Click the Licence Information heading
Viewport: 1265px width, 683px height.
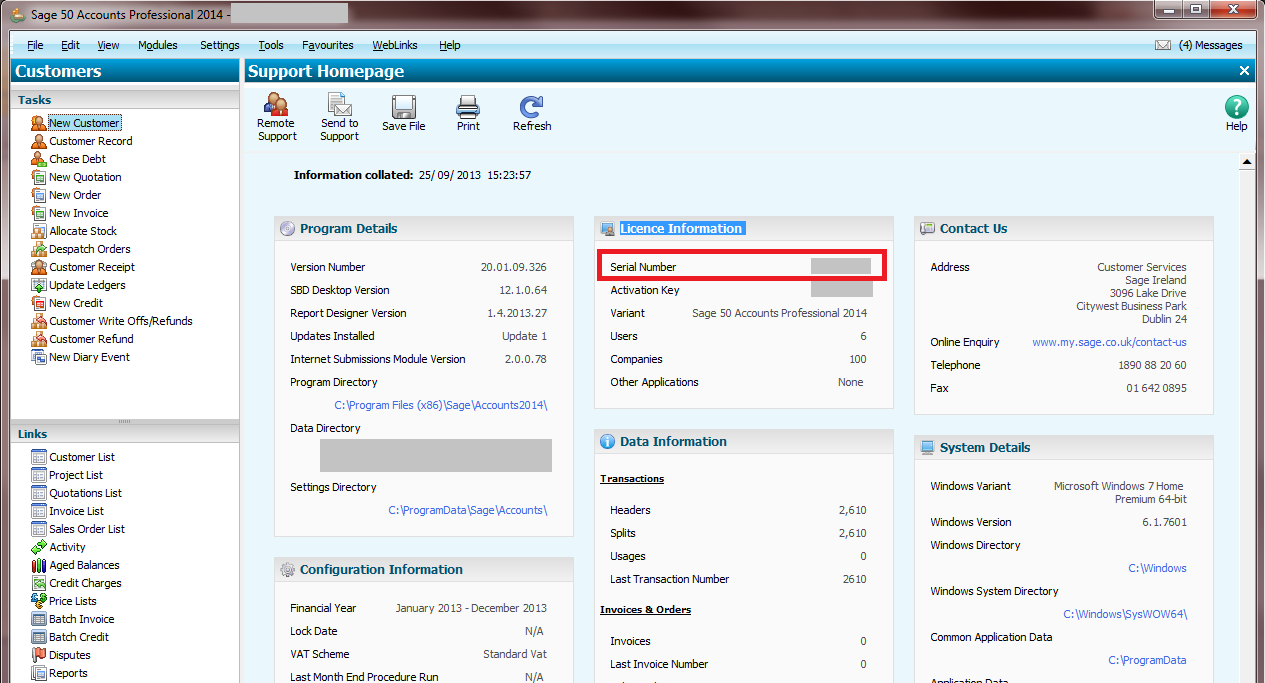(682, 228)
